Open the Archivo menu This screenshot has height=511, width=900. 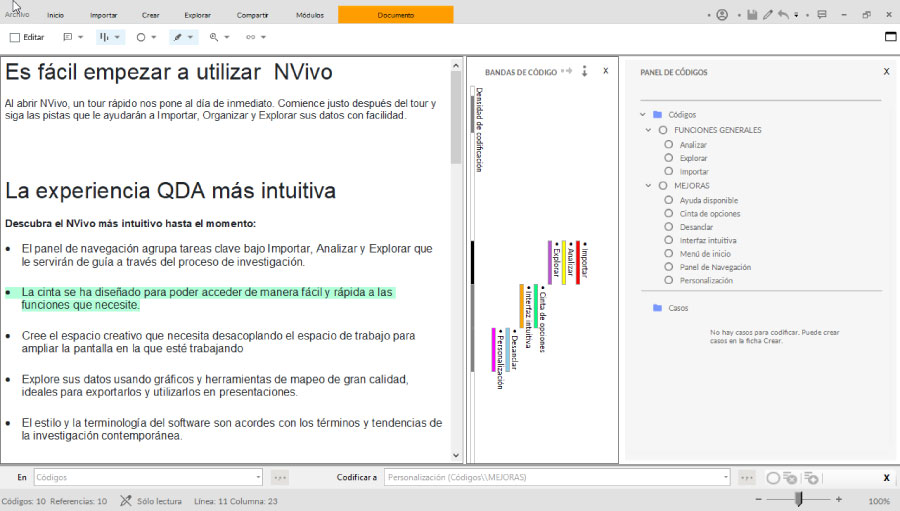17,15
